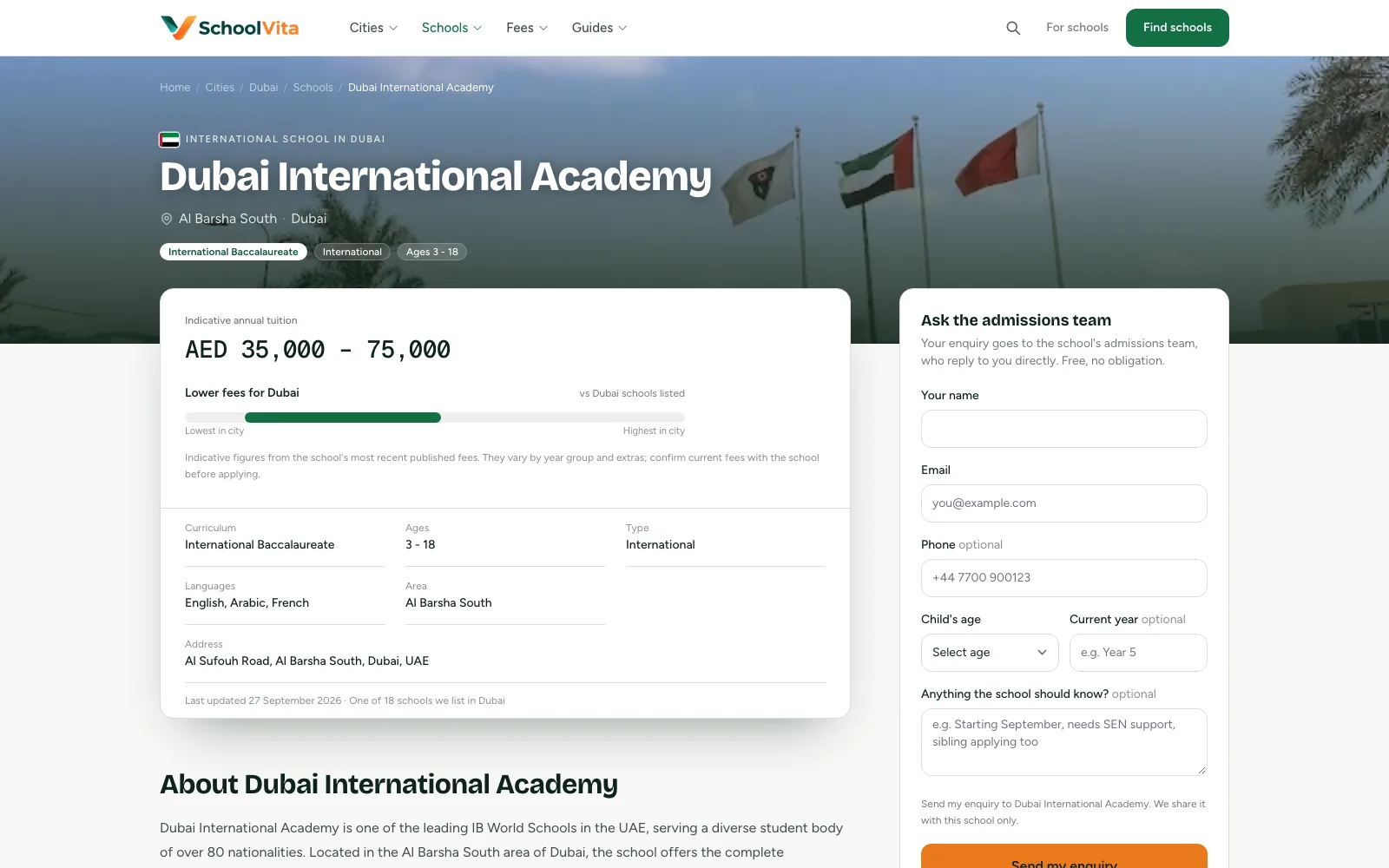
Task: Click the For schools link
Action: tap(1077, 28)
